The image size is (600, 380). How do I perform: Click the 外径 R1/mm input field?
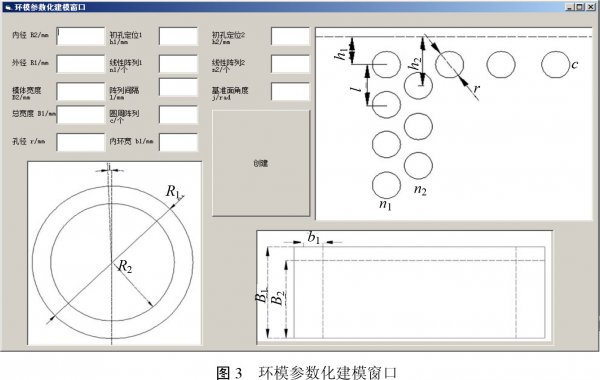pos(81,64)
